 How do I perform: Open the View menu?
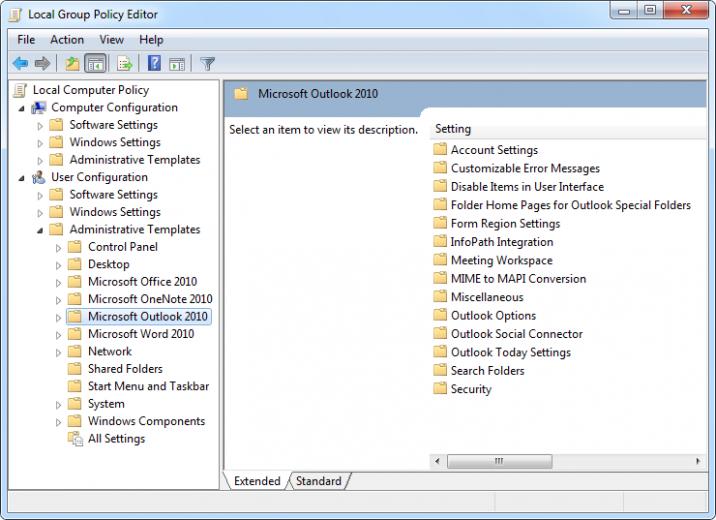[111, 40]
